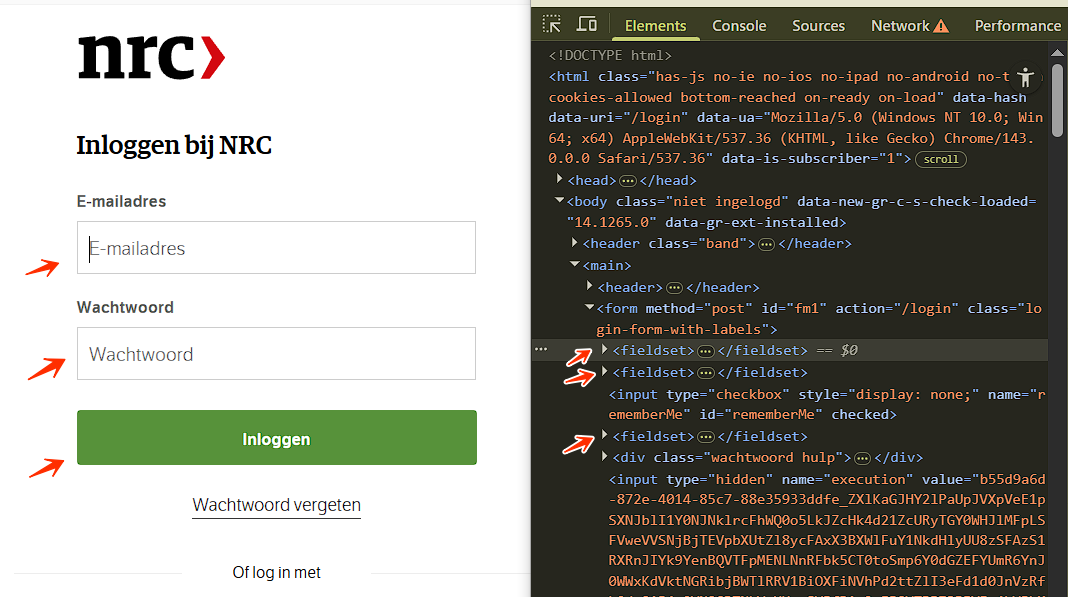
Task: Click the ellipsis badge inside head element
Action: [628, 181]
